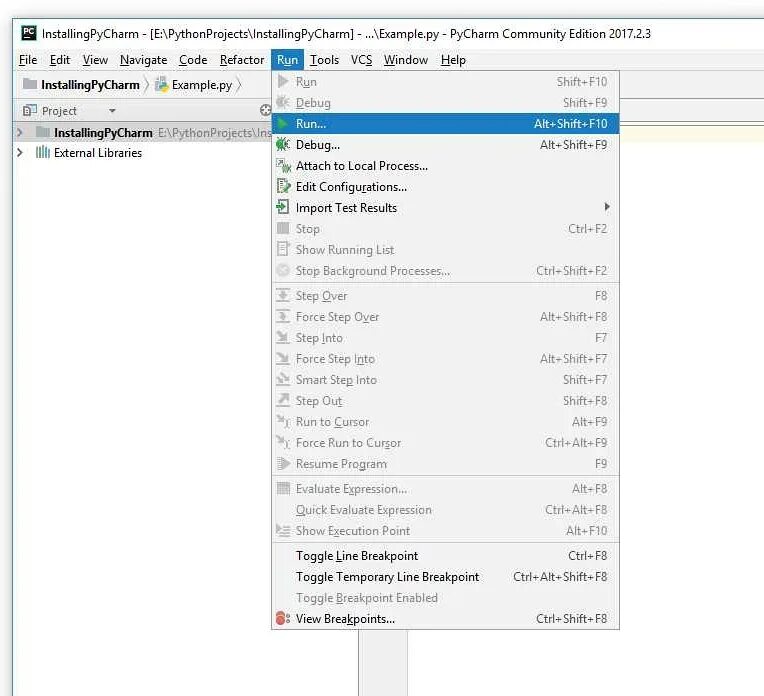
Task: Close the open Run menu header
Action: tap(287, 60)
